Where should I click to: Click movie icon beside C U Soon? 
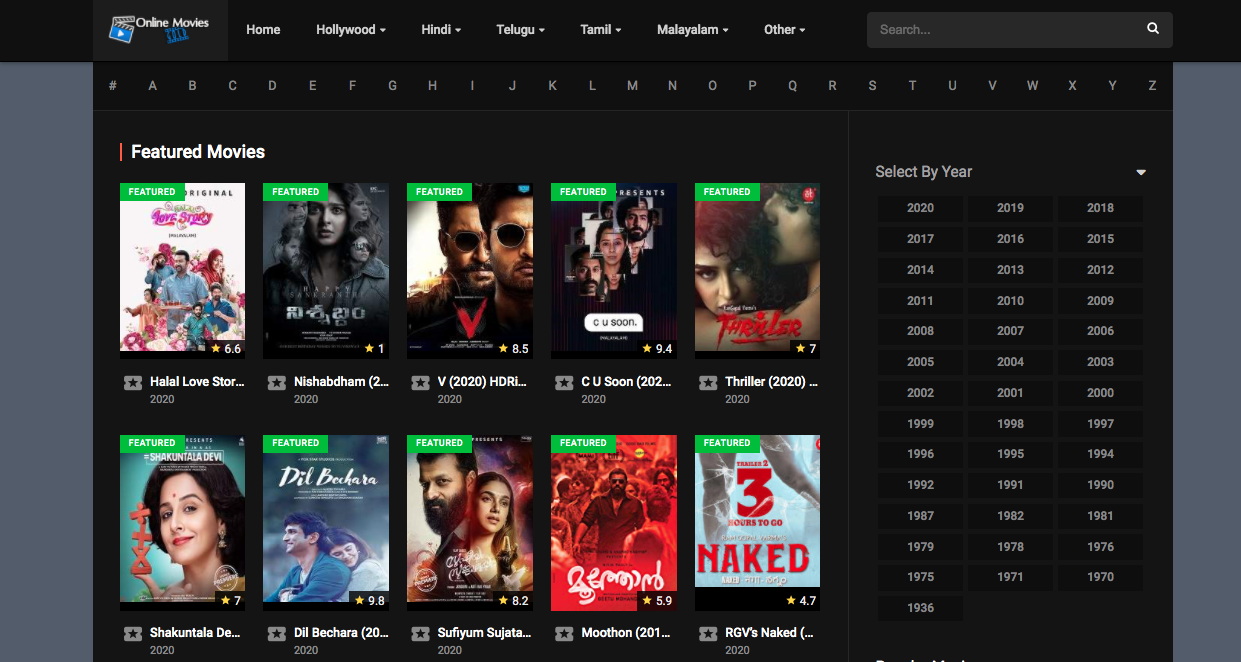pyautogui.click(x=565, y=382)
